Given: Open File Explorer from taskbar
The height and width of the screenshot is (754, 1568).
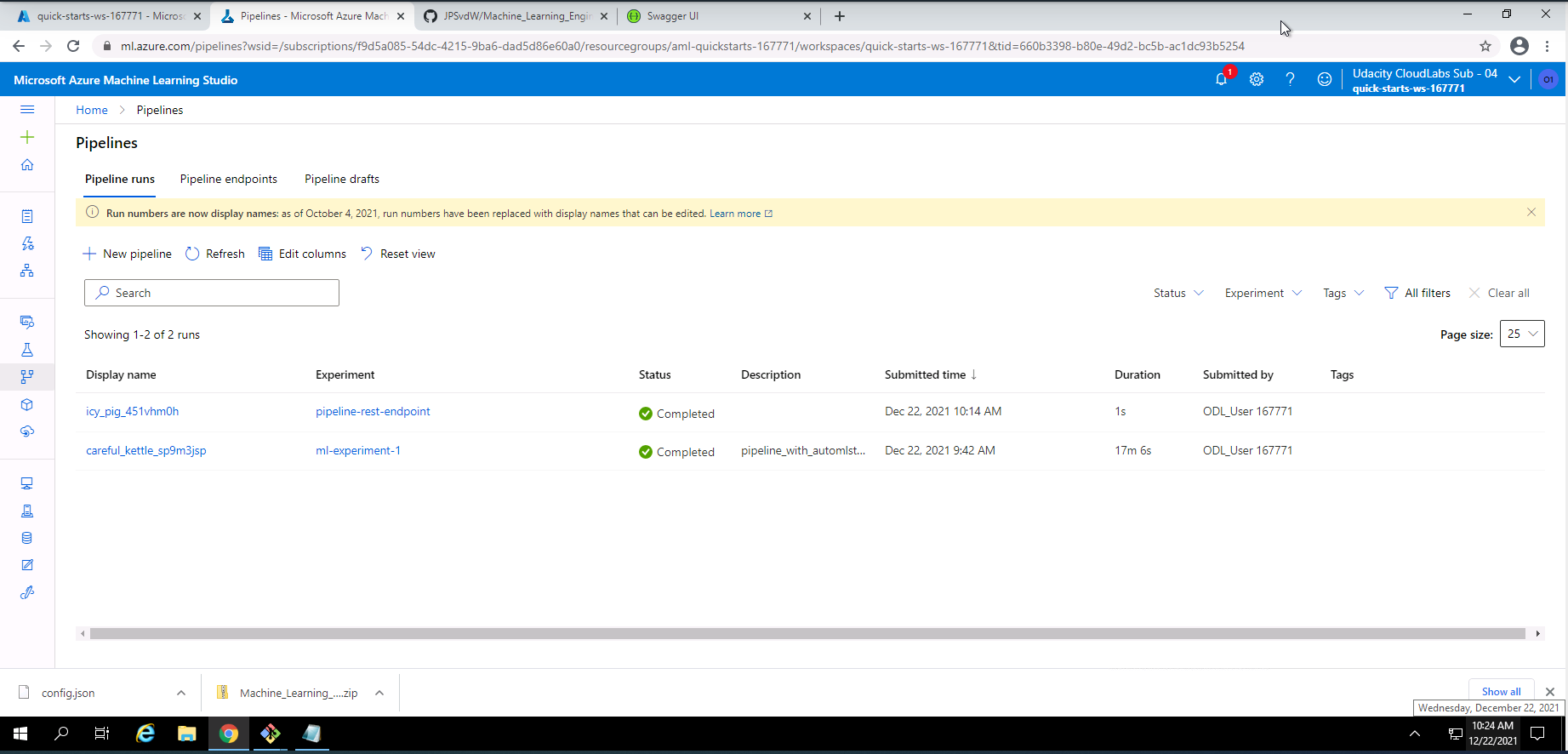Looking at the screenshot, I should point(186,734).
